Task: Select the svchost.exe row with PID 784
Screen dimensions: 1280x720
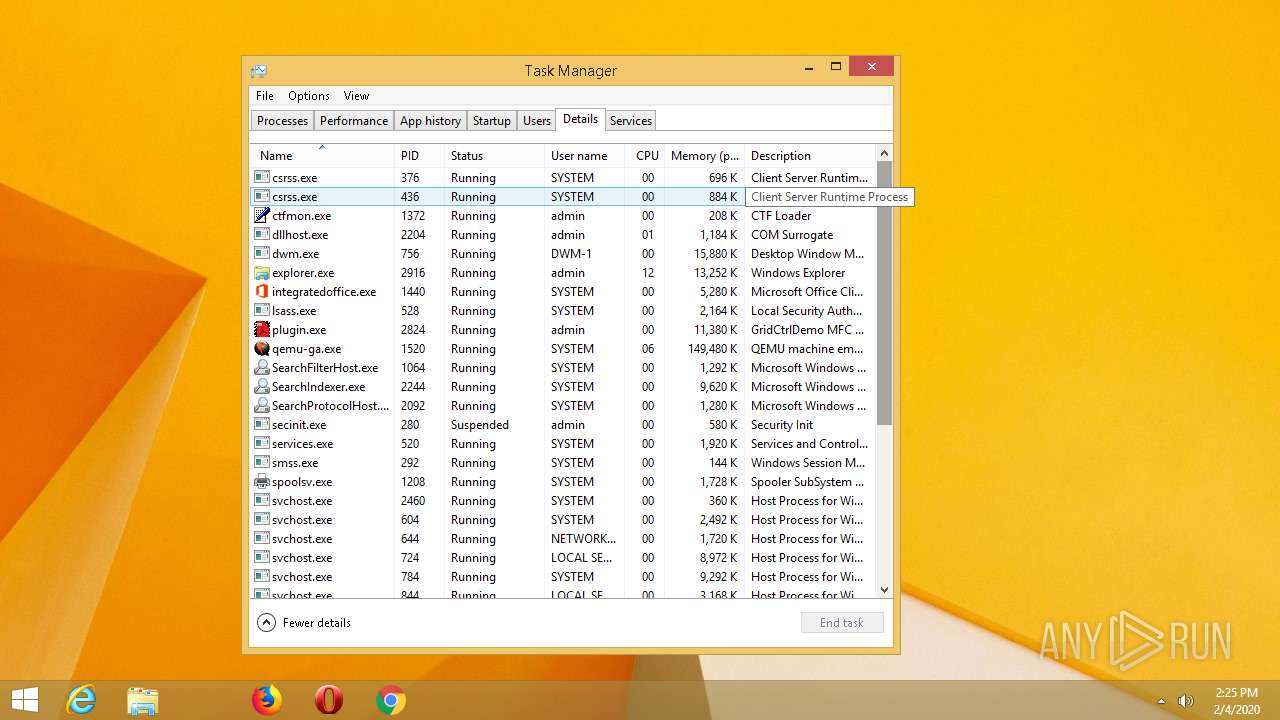Action: pyautogui.click(x=563, y=576)
